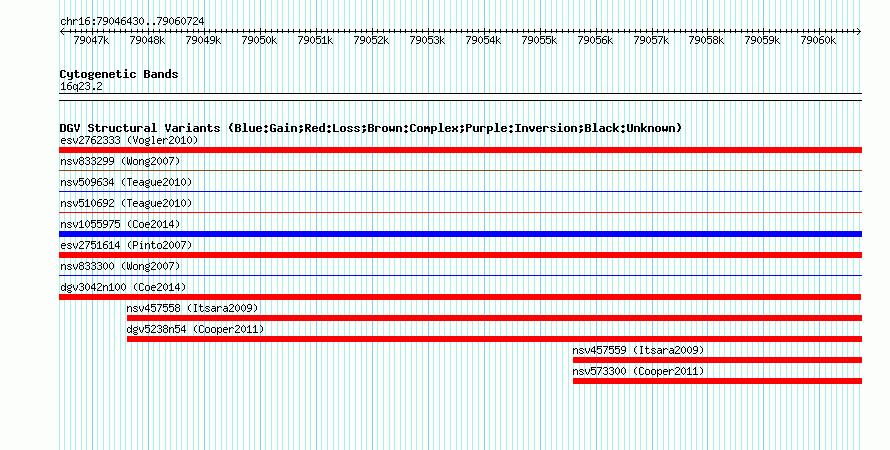This screenshot has width=890, height=450.
Task: Click the 79056k ruler tick label
Action: click(595, 40)
